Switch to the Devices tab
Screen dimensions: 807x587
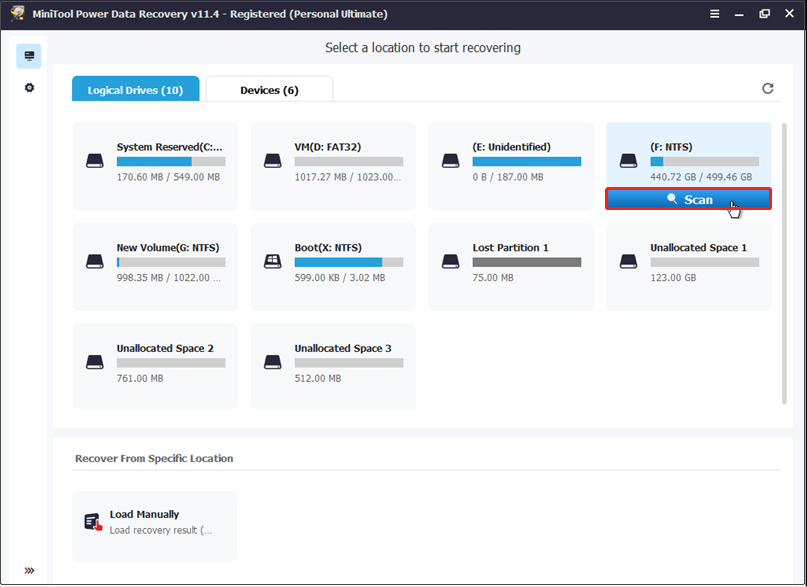click(268, 88)
